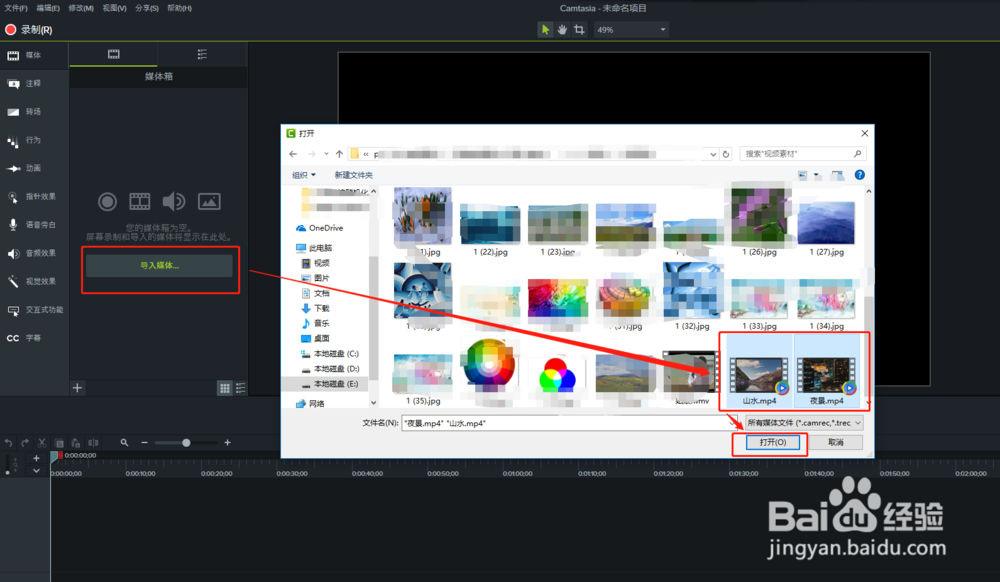Toggle the media bin thumbnail view icon
Screen dimensions: 1000x582
click(x=225, y=388)
